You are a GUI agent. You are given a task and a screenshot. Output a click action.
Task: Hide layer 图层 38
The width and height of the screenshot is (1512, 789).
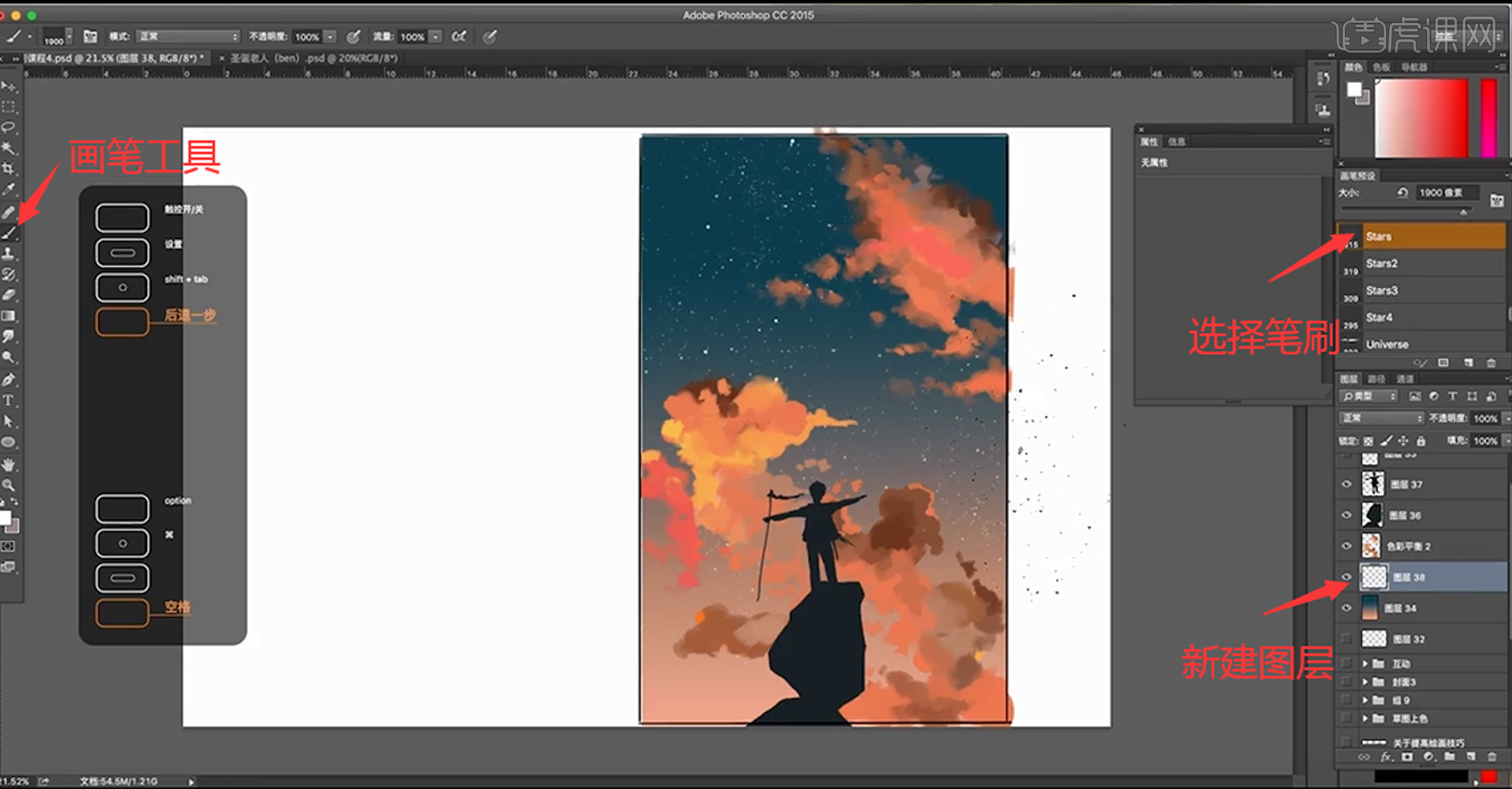pyautogui.click(x=1347, y=577)
